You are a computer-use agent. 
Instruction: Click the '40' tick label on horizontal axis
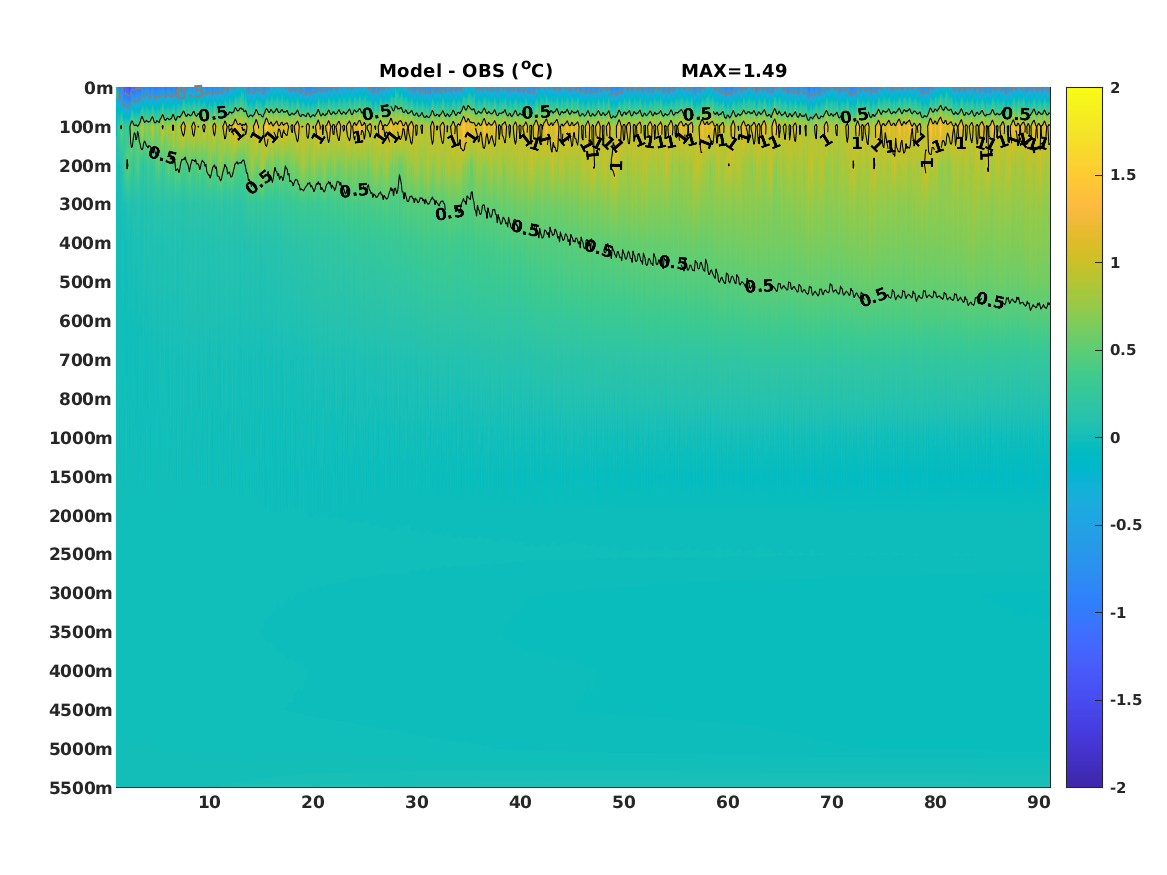pyautogui.click(x=520, y=802)
